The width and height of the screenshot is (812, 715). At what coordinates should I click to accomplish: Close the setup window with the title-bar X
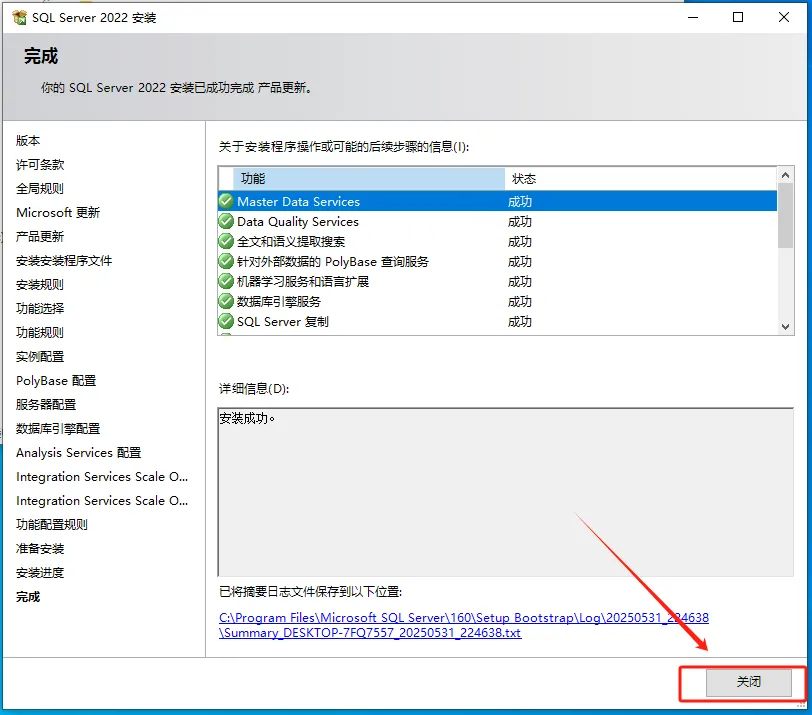click(x=784, y=17)
